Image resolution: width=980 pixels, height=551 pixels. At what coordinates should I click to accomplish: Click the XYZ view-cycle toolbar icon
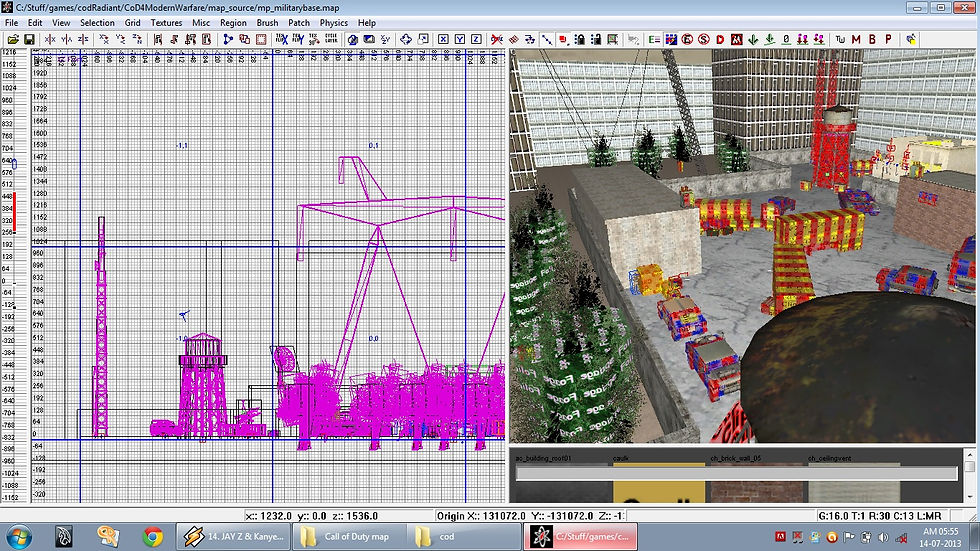(x=385, y=39)
